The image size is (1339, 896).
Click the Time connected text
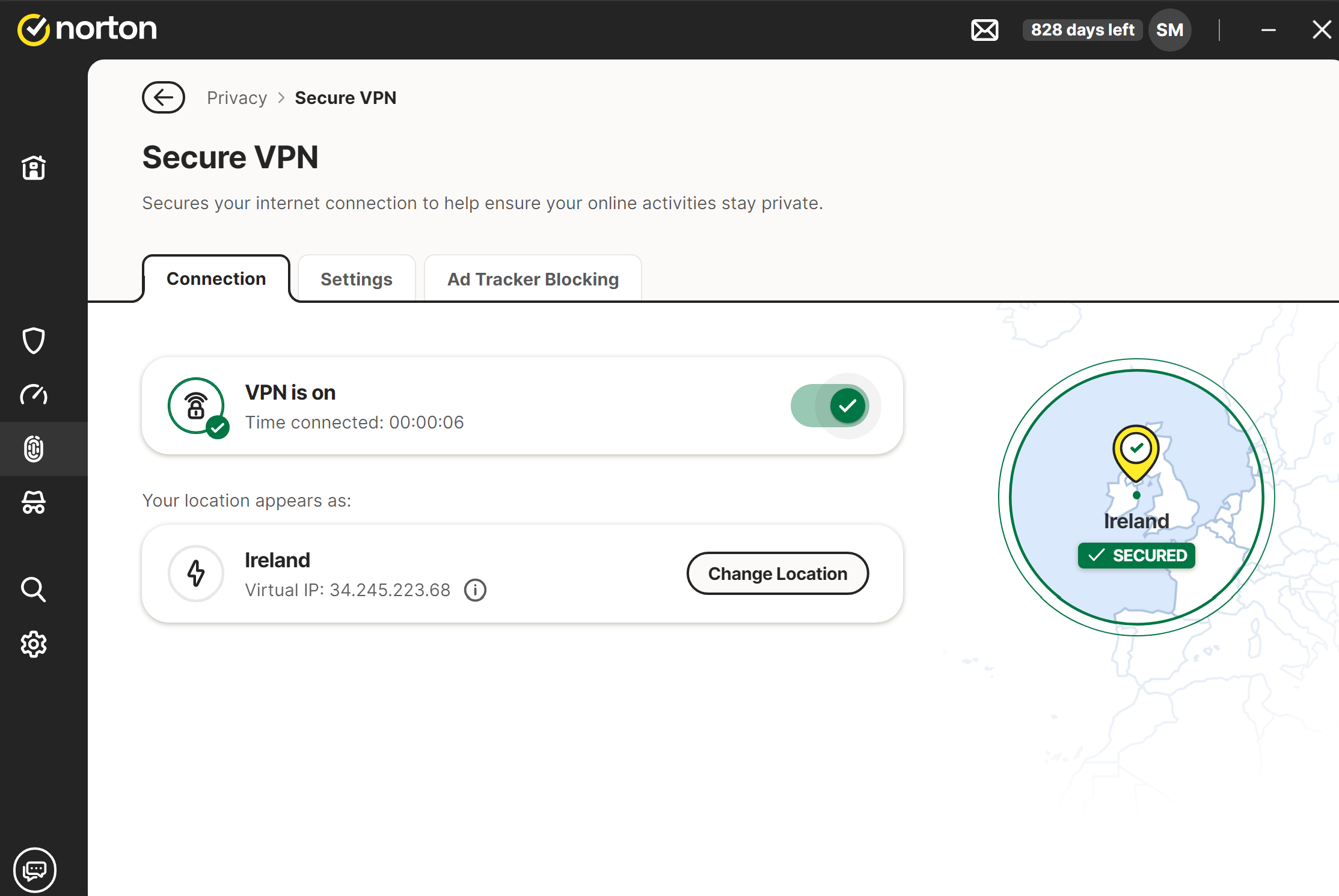click(355, 422)
